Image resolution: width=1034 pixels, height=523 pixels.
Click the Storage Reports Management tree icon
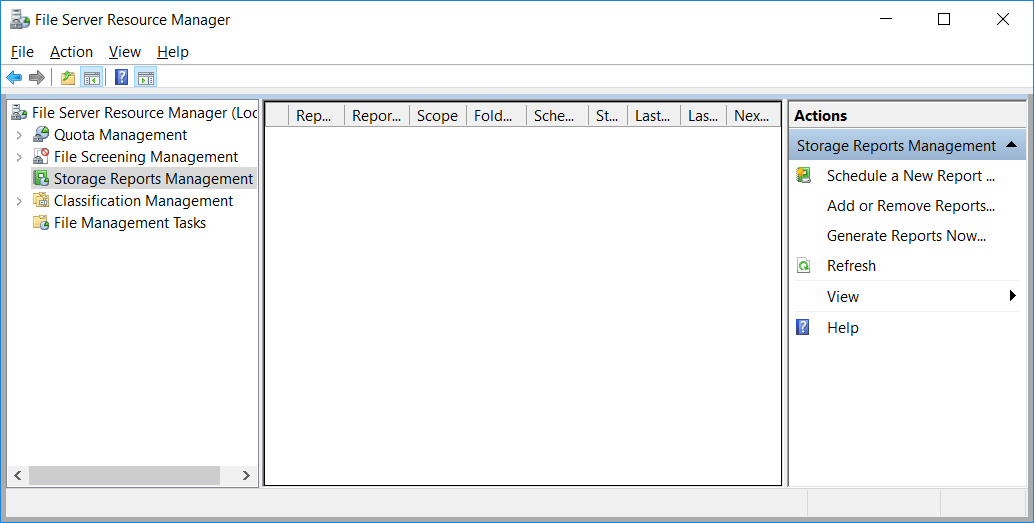point(41,178)
